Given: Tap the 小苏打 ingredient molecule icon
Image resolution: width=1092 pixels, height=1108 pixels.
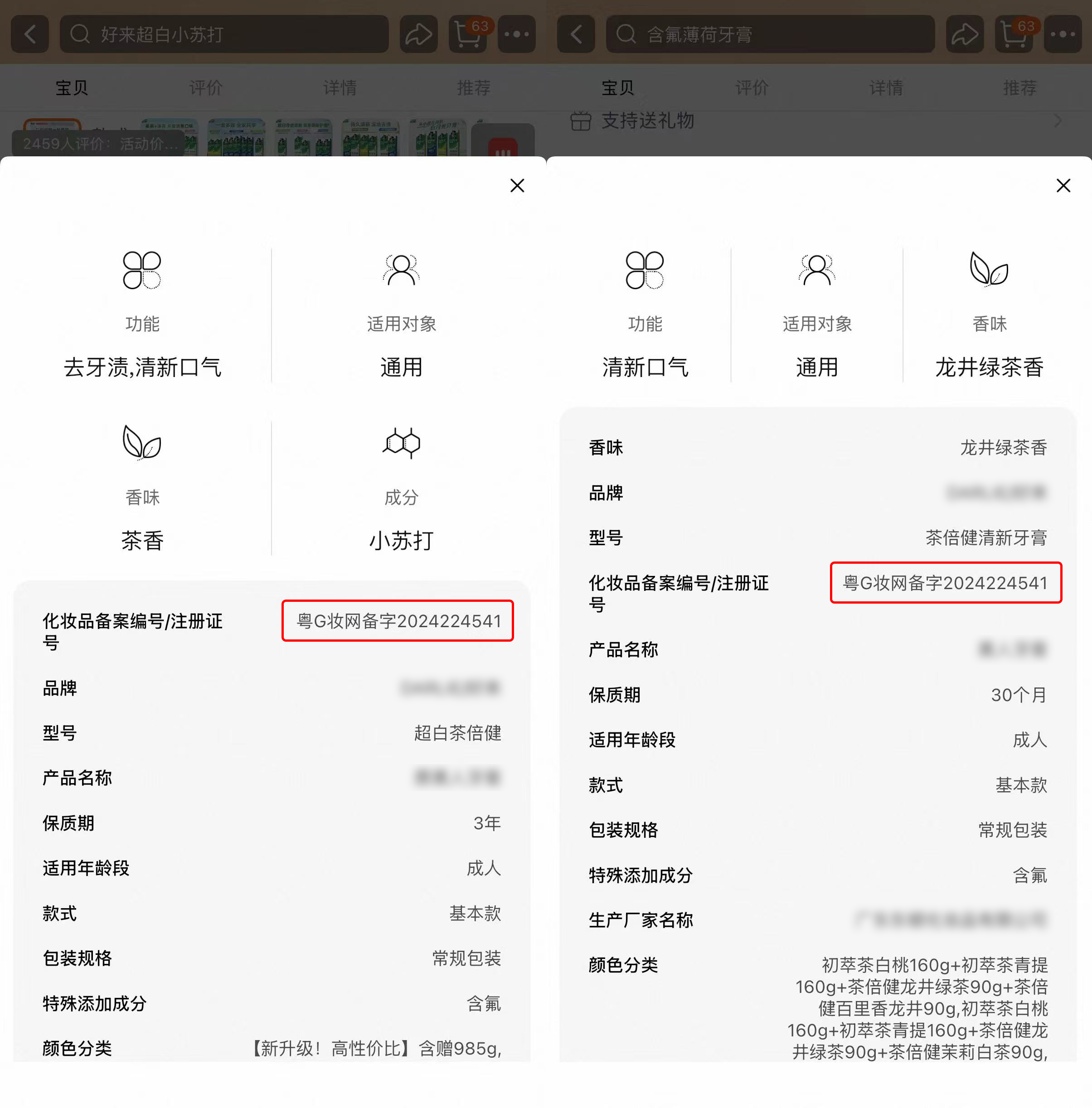Looking at the screenshot, I should (x=401, y=443).
